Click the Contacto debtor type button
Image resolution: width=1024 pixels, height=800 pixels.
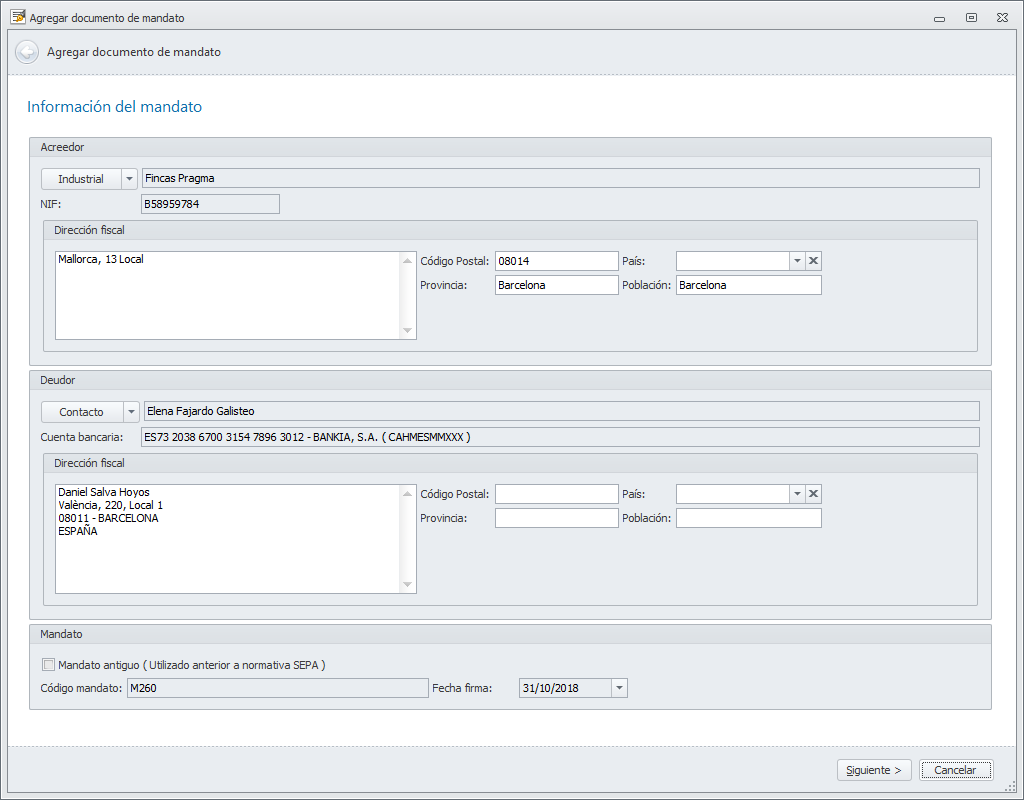pos(81,412)
